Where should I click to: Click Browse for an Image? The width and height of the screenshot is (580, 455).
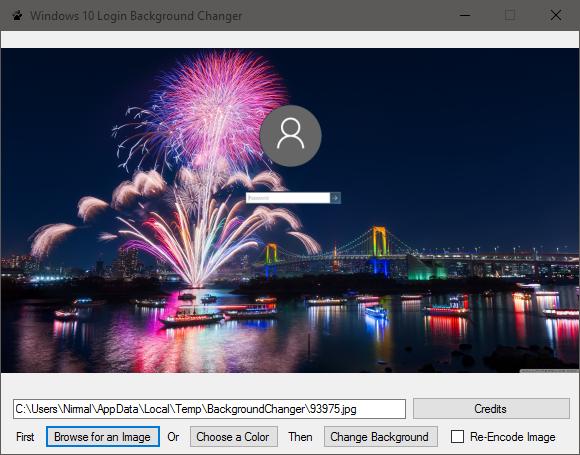click(103, 437)
